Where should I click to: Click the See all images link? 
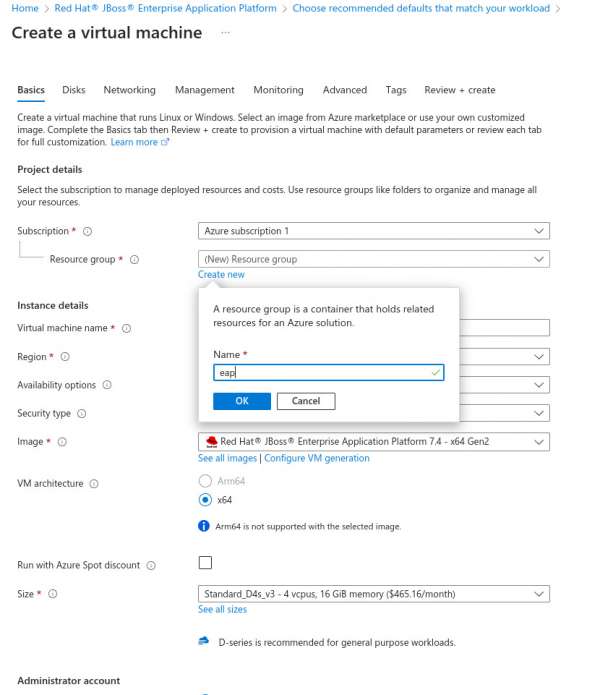pos(227,458)
